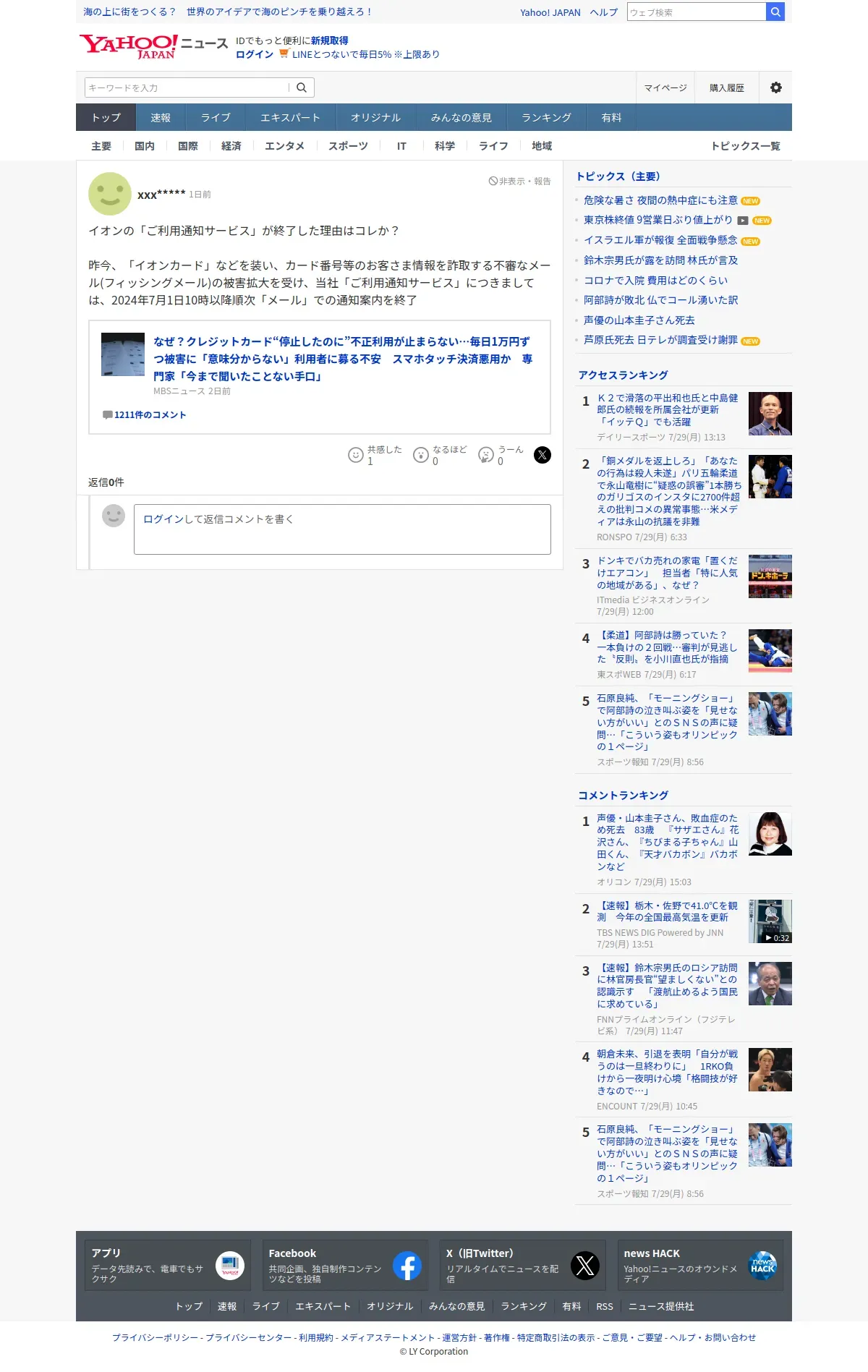Open the ヘルプ link at top
This screenshot has width=868, height=1372.
tap(604, 12)
